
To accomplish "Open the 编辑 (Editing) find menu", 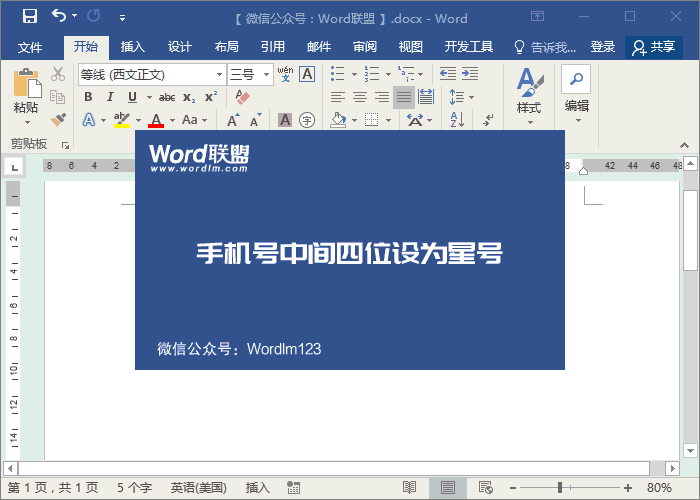I will [x=576, y=95].
